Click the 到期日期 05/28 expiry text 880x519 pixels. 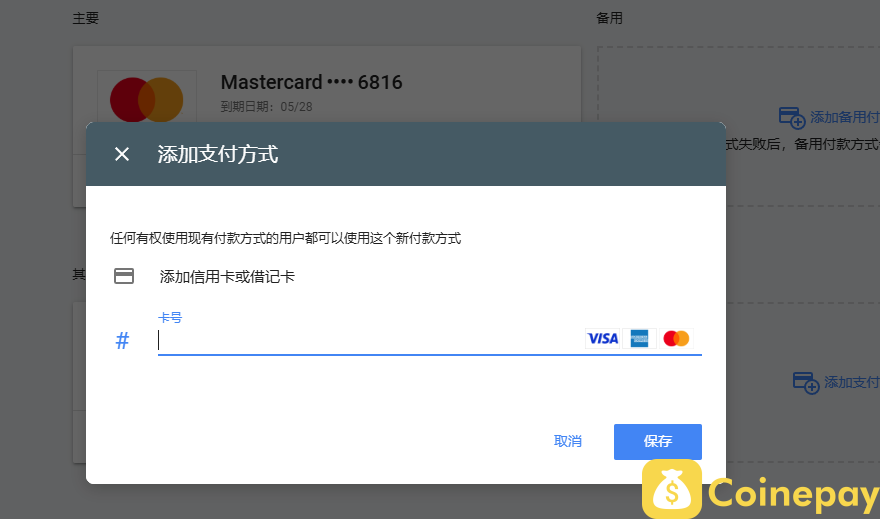pyautogui.click(x=267, y=107)
